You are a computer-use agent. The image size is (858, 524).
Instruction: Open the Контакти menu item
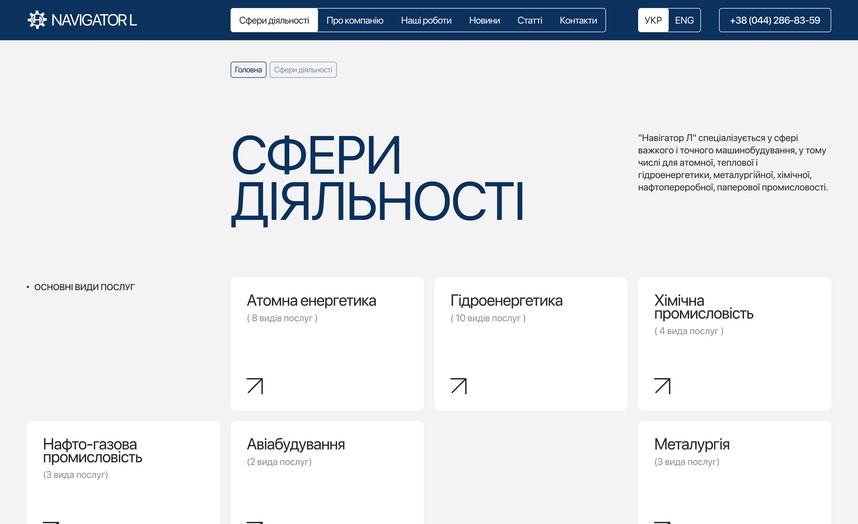pos(578,20)
